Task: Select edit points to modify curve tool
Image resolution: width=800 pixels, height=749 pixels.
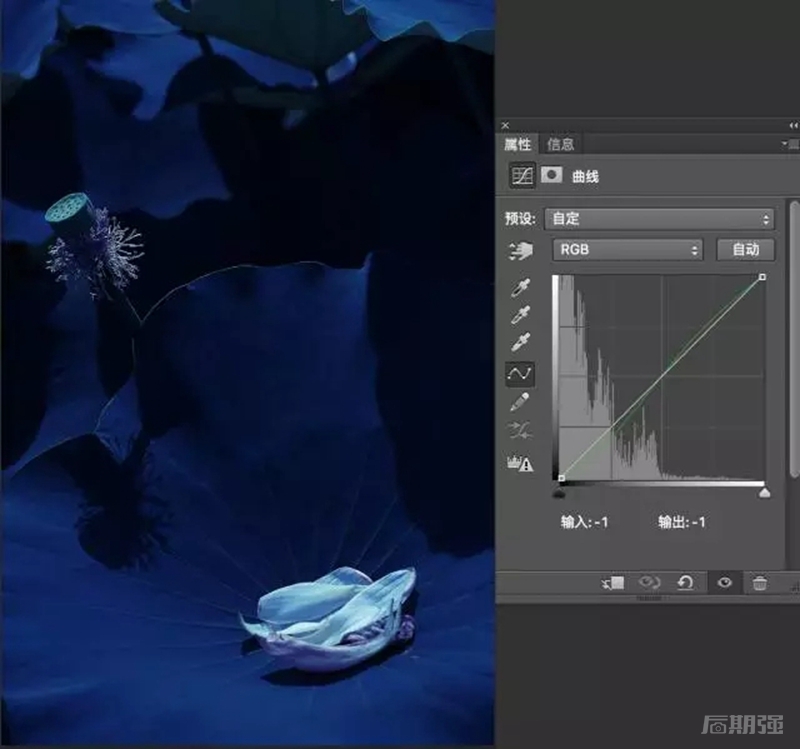Action: coord(520,373)
